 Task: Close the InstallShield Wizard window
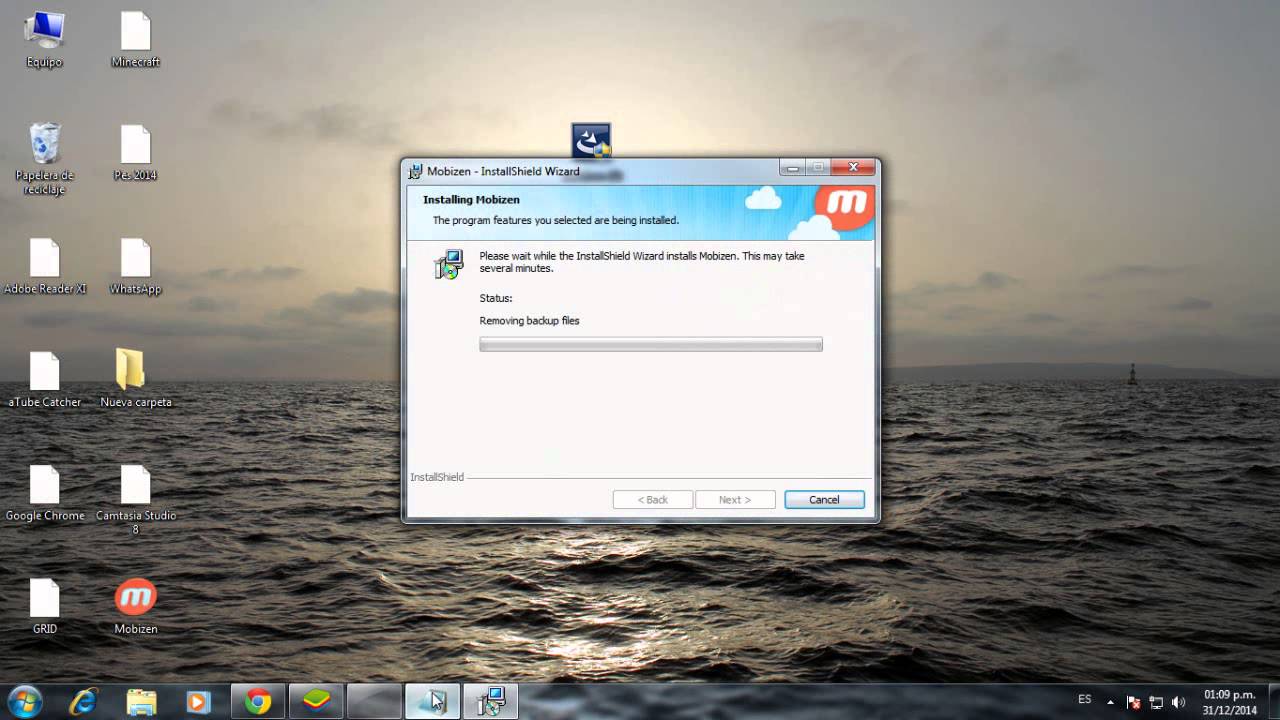[853, 167]
